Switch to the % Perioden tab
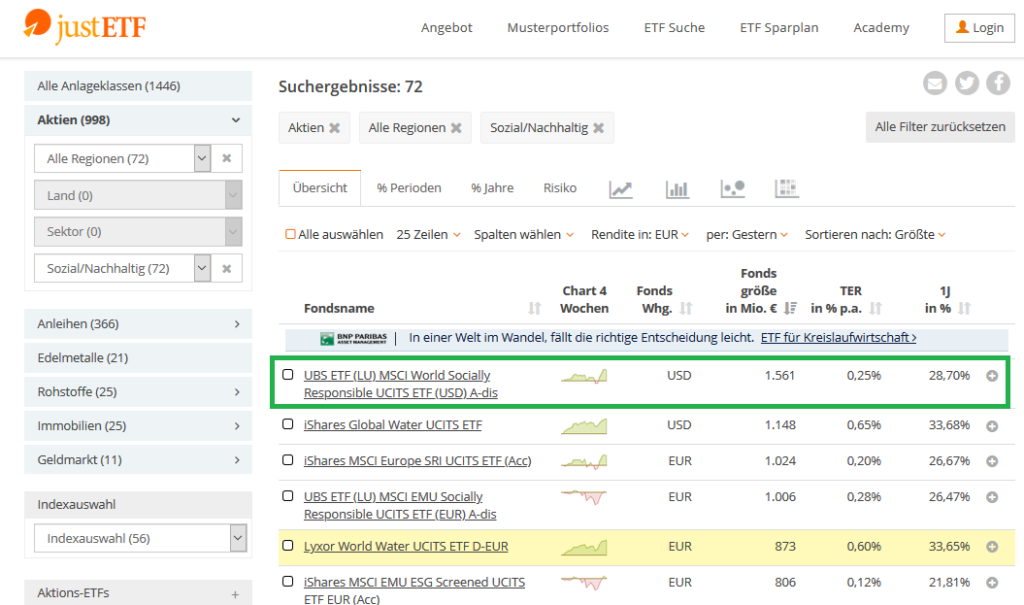This screenshot has width=1024, height=605. click(x=409, y=188)
